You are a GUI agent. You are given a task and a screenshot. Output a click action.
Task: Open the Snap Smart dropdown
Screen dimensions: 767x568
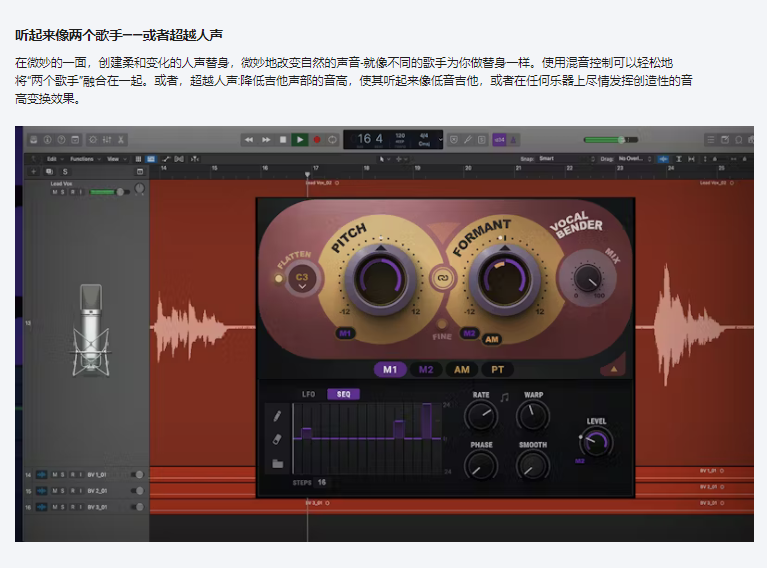pos(566,159)
